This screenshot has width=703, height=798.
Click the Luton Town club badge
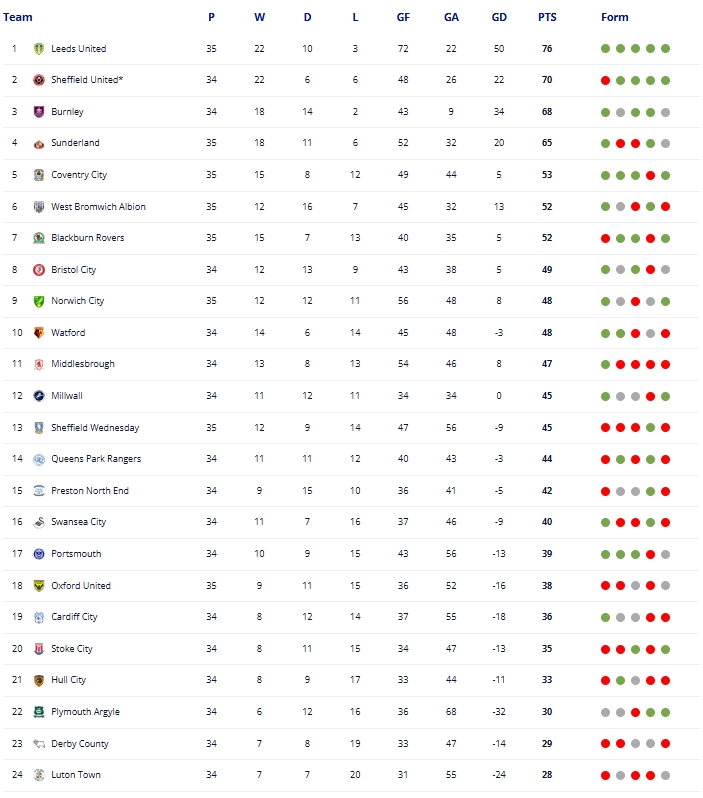[39, 775]
